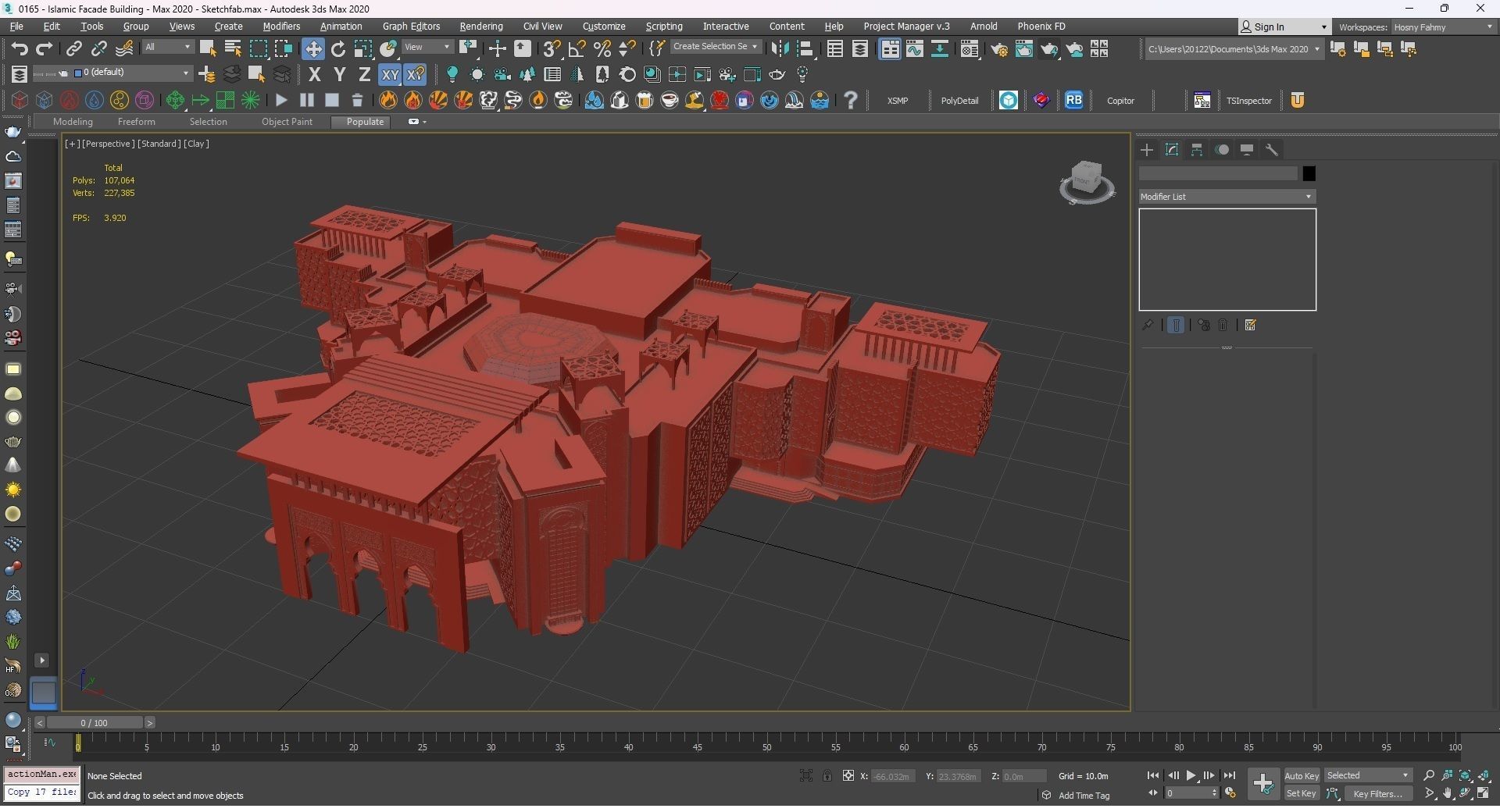Toggle Auto Key mode
Viewport: 1500px width, 812px height.
[1301, 775]
